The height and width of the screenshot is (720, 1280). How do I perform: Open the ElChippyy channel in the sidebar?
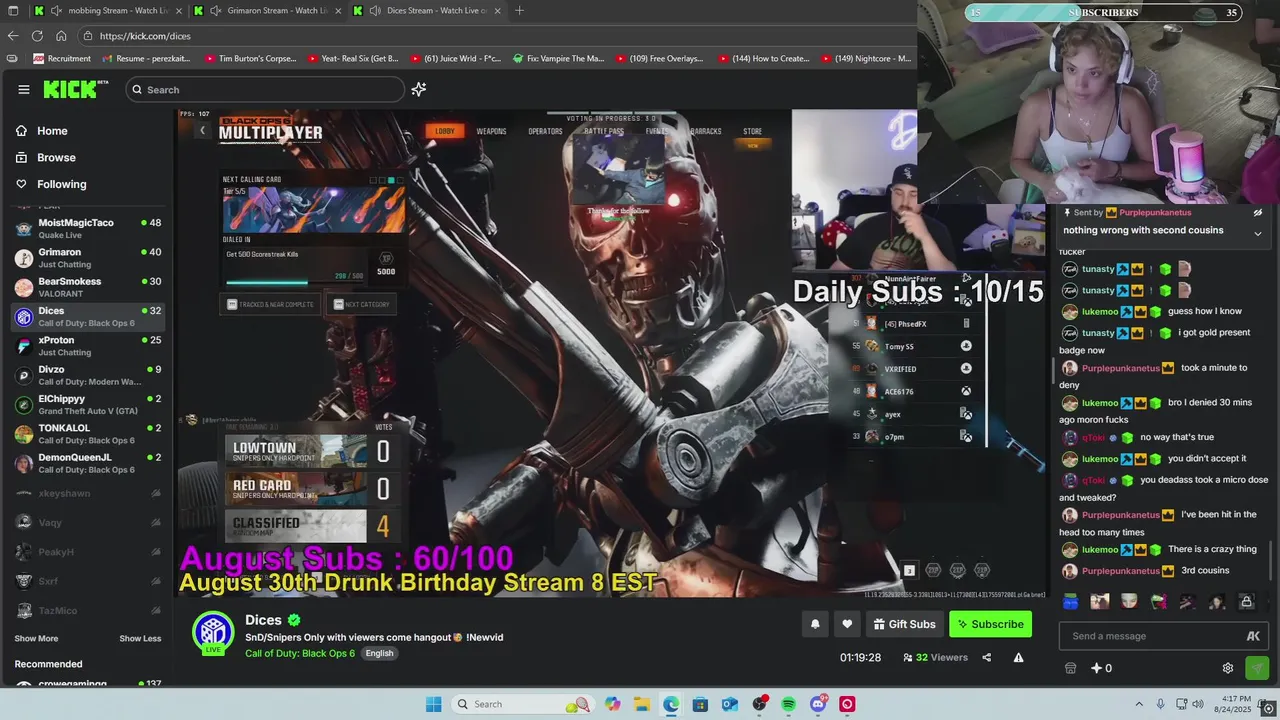coord(87,404)
